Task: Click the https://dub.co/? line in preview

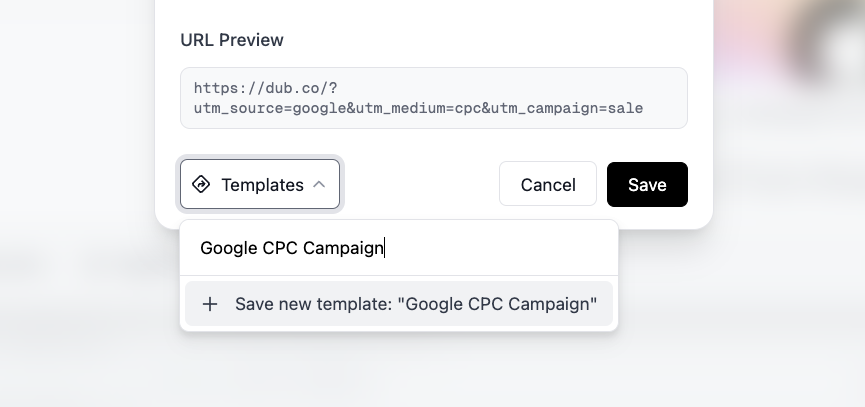Action: tap(265, 88)
